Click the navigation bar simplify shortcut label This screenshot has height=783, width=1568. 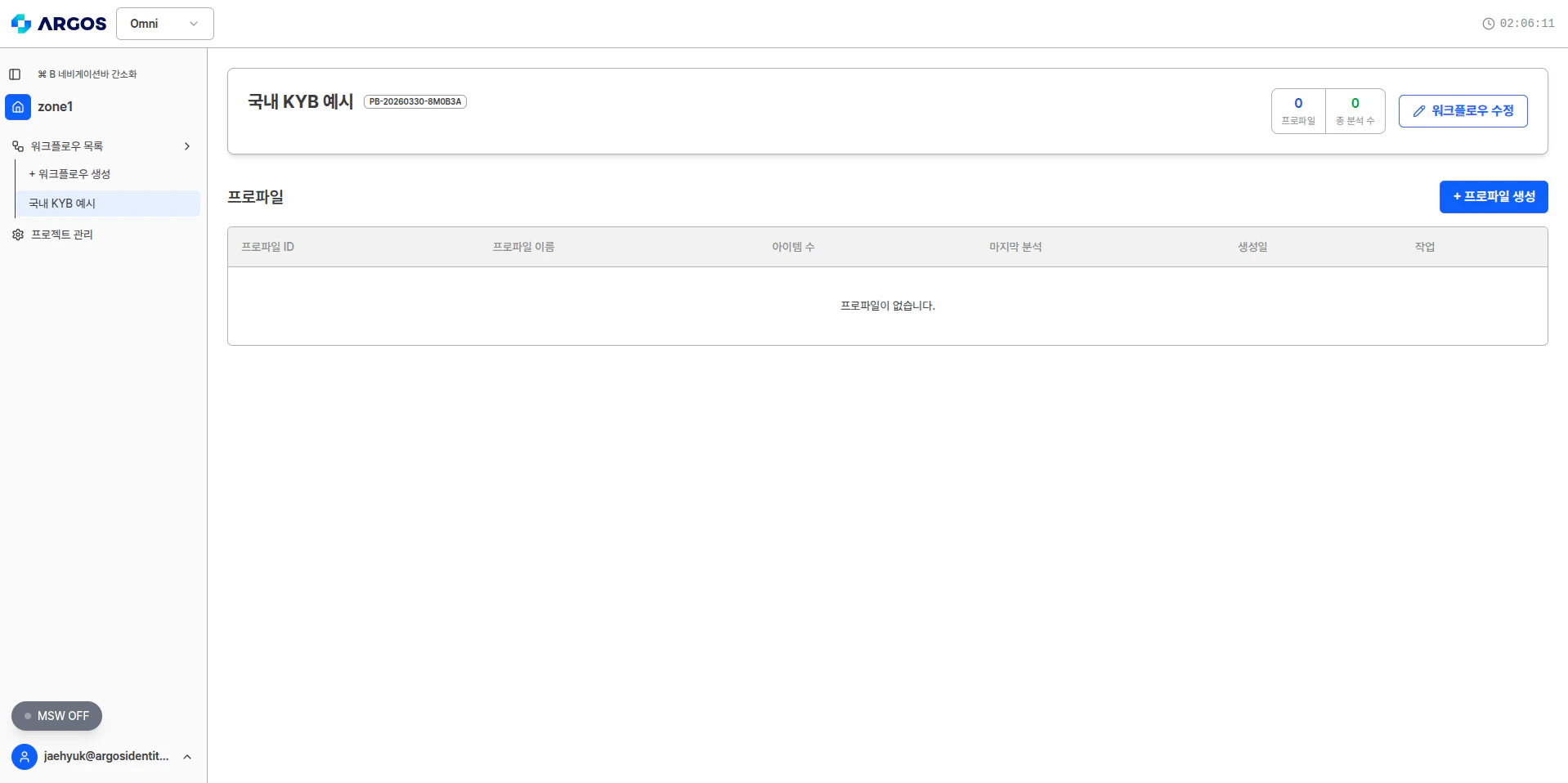pyautogui.click(x=87, y=74)
